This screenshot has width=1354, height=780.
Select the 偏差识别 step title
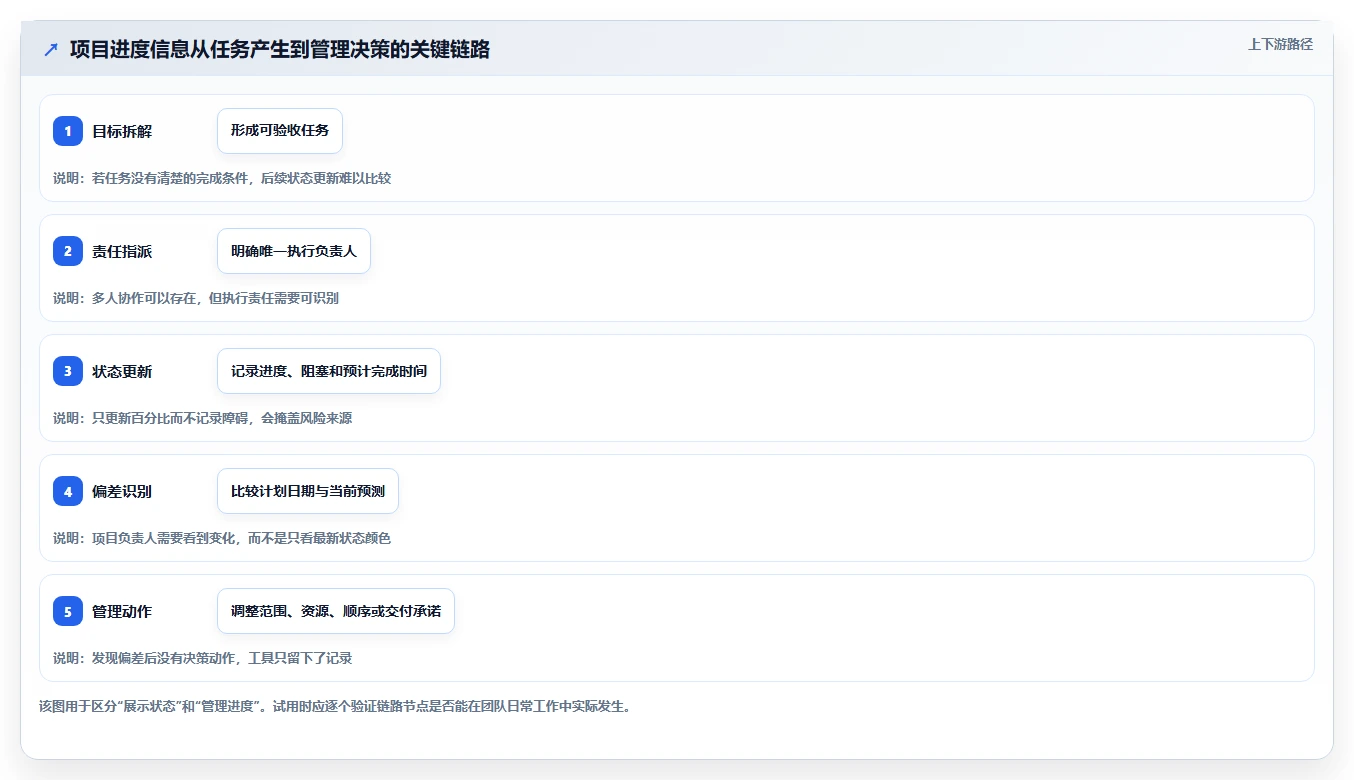[x=122, y=491]
